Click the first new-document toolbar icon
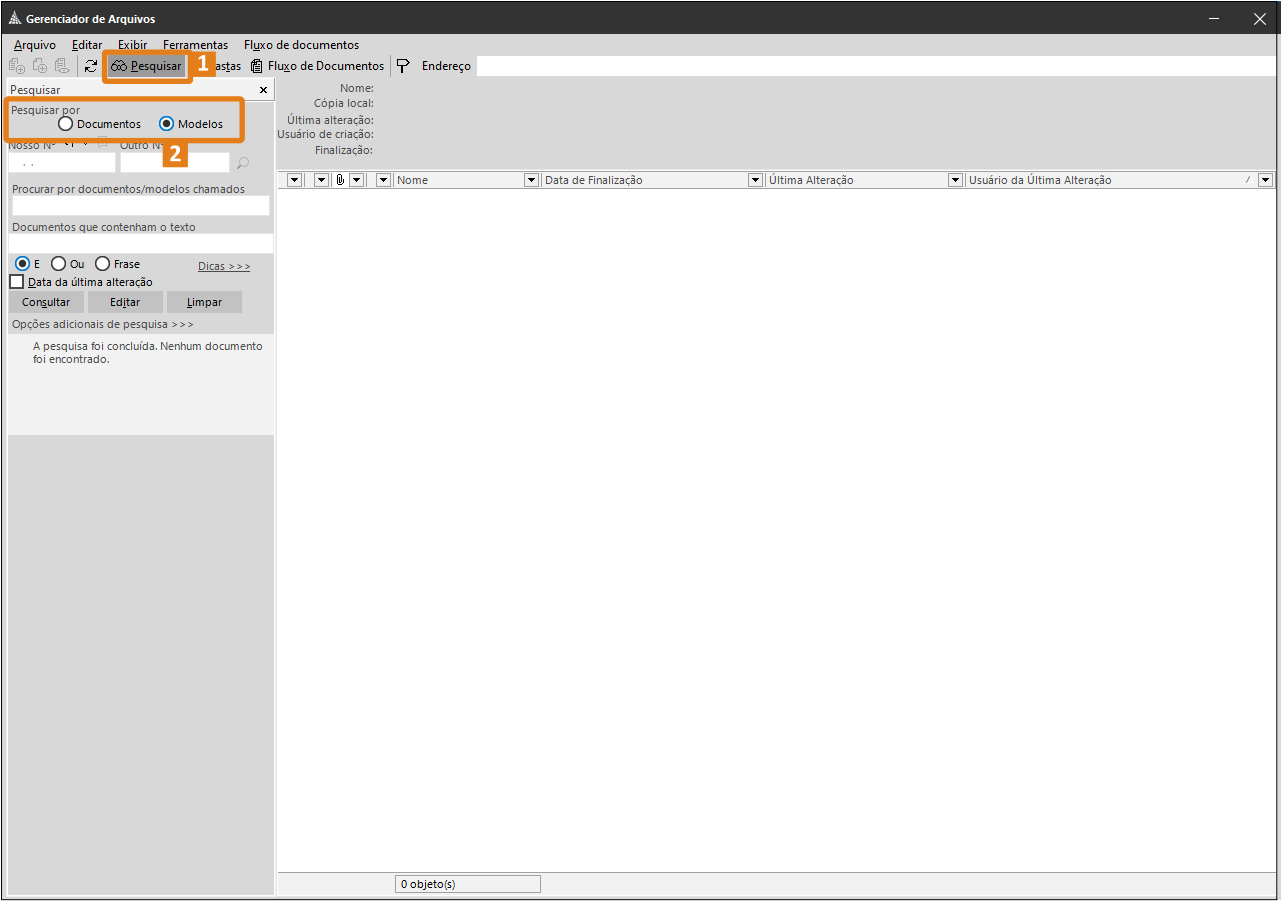The image size is (1281, 901). 17,66
